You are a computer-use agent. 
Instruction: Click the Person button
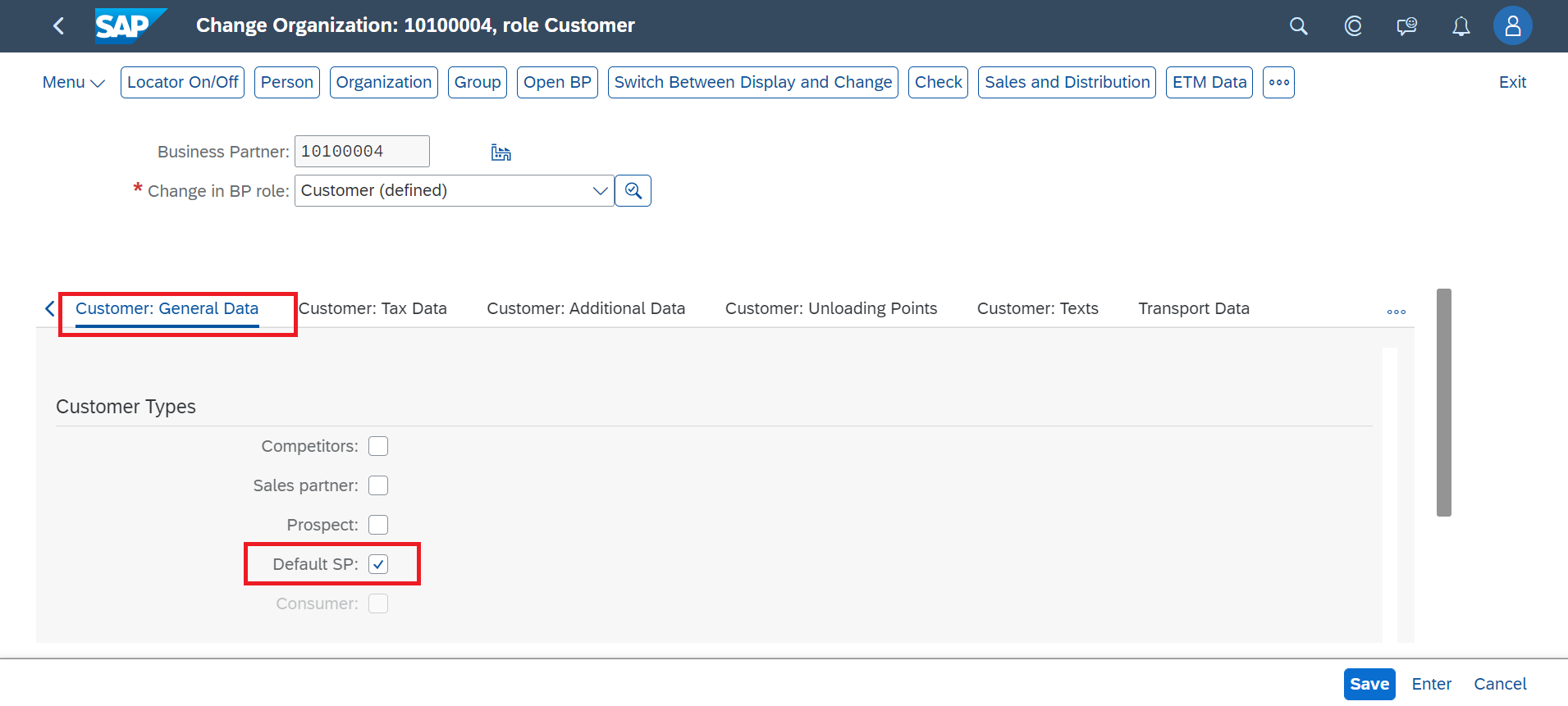tap(287, 82)
